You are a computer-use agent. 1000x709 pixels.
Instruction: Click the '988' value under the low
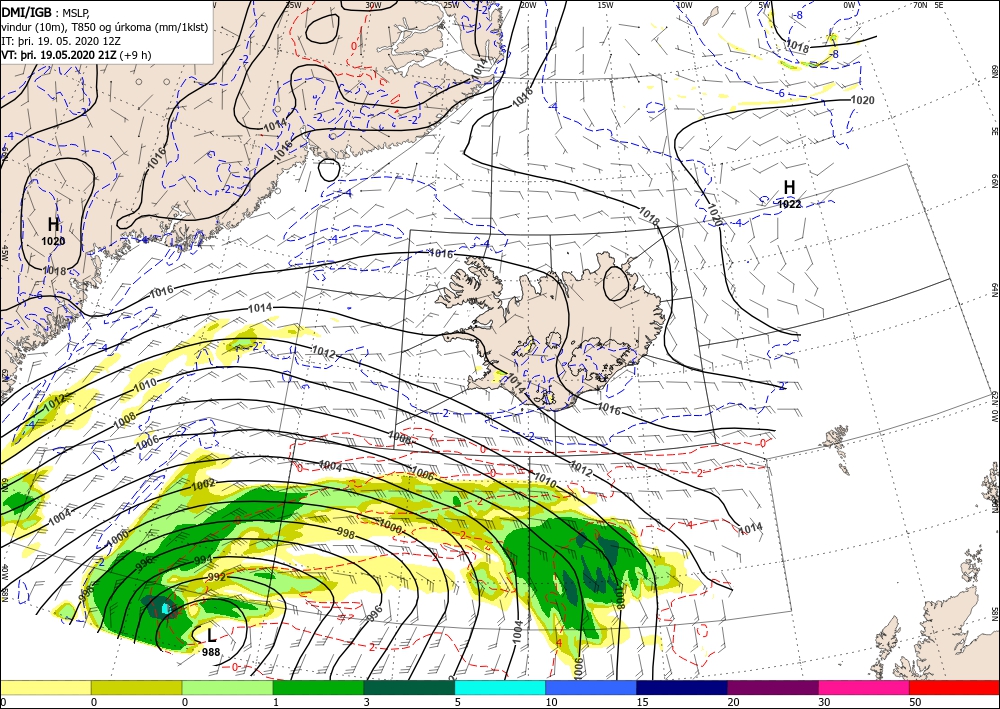coord(212,652)
